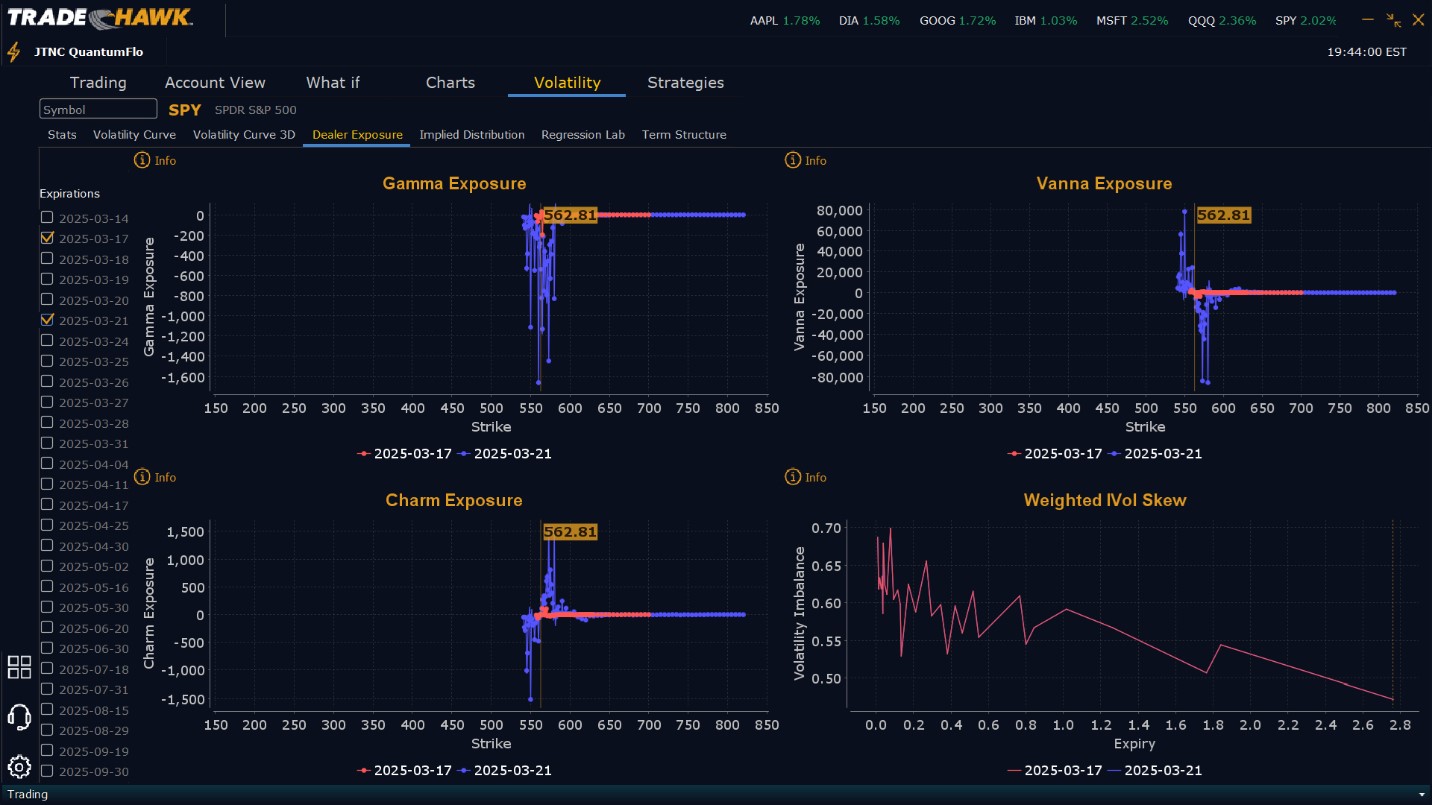
Task: Switch to the Trading tab
Action: [x=98, y=83]
